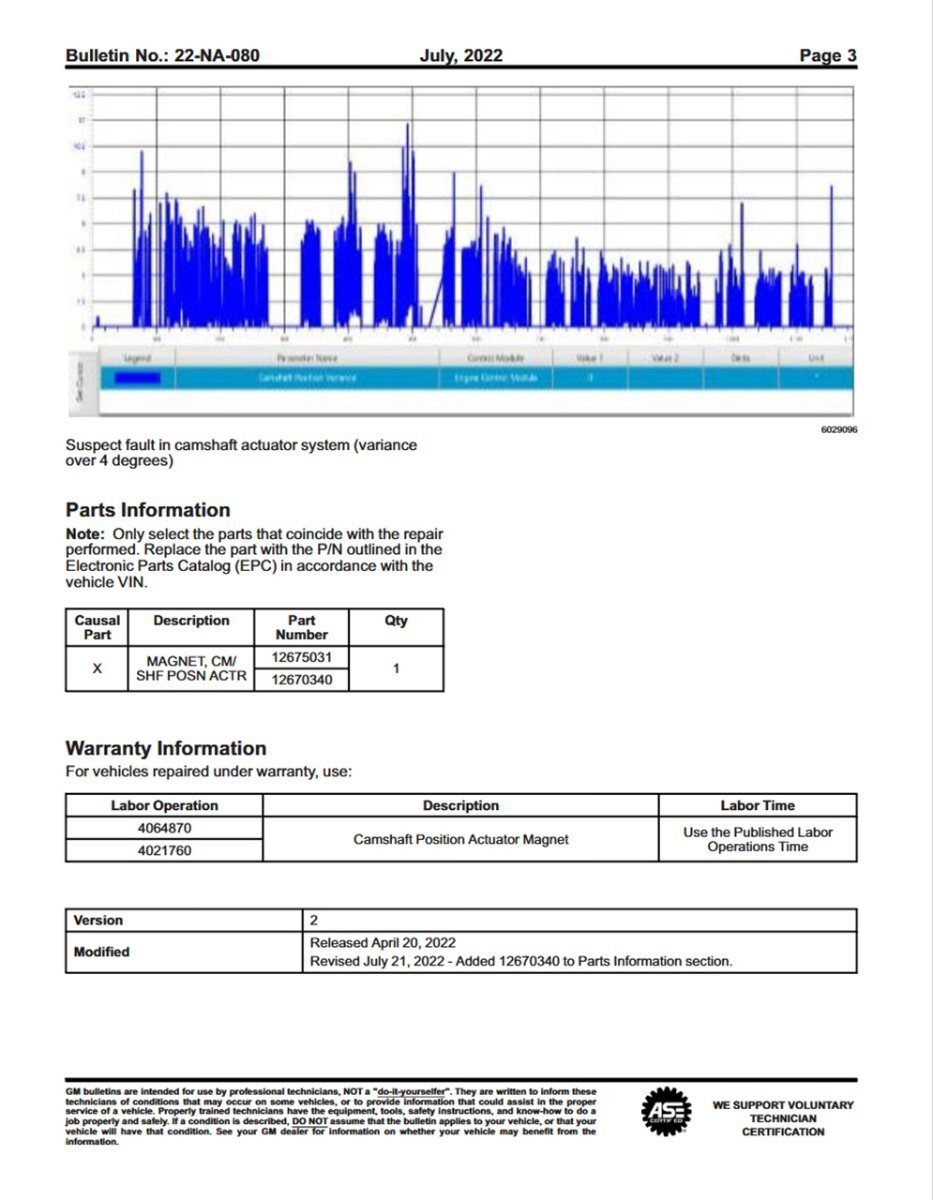Click the Warranty Information heading
Image resolution: width=933 pixels, height=1200 pixels.
point(165,748)
